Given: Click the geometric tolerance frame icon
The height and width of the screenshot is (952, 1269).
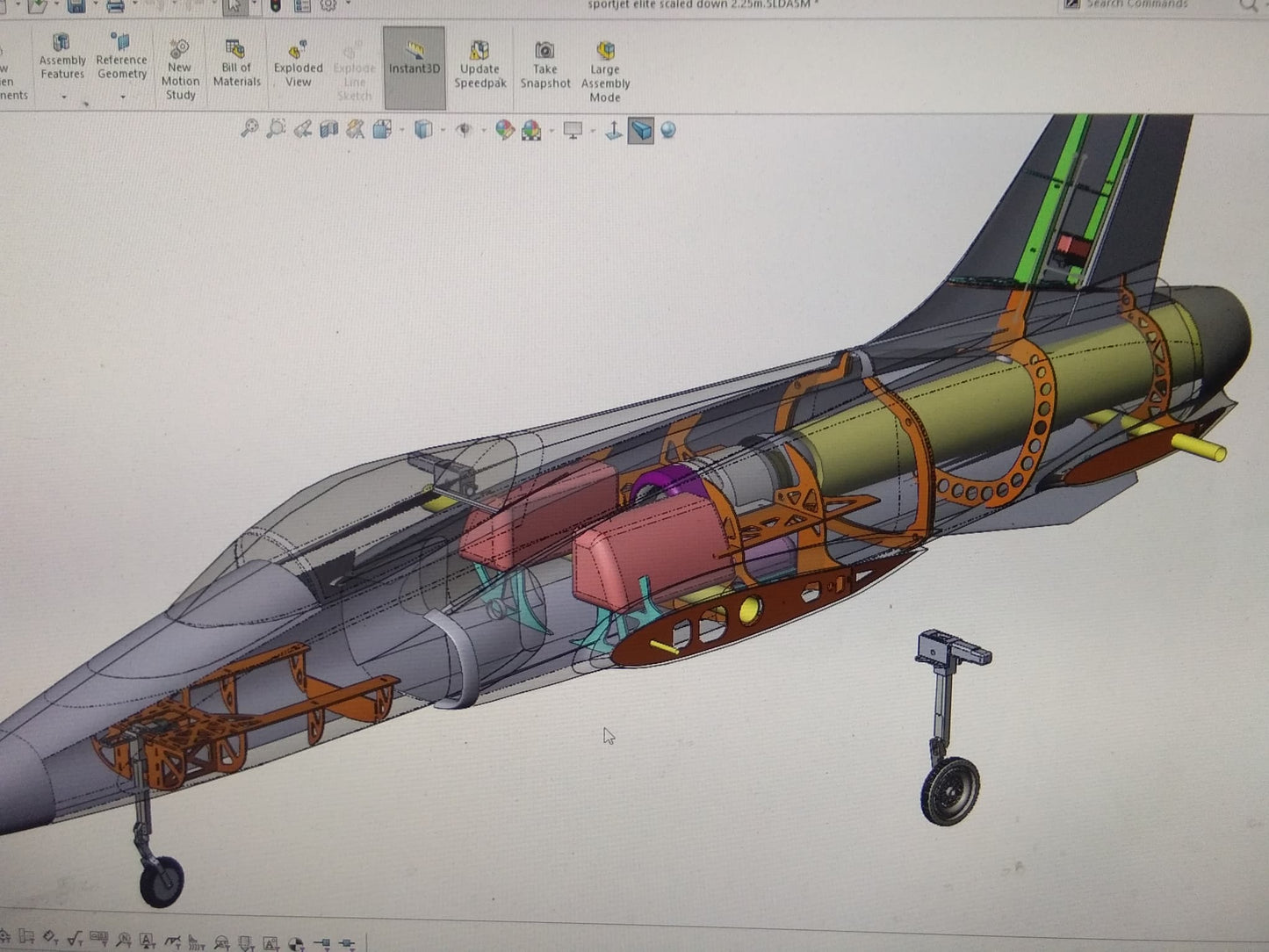Looking at the screenshot, I should (x=99, y=938).
